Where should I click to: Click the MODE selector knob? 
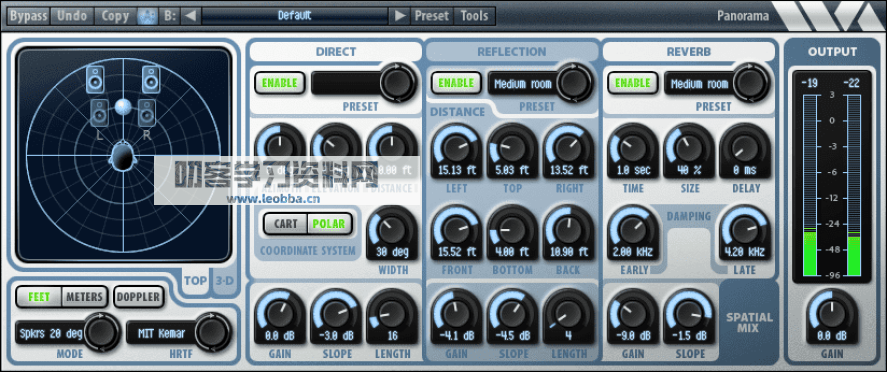(x=101, y=332)
